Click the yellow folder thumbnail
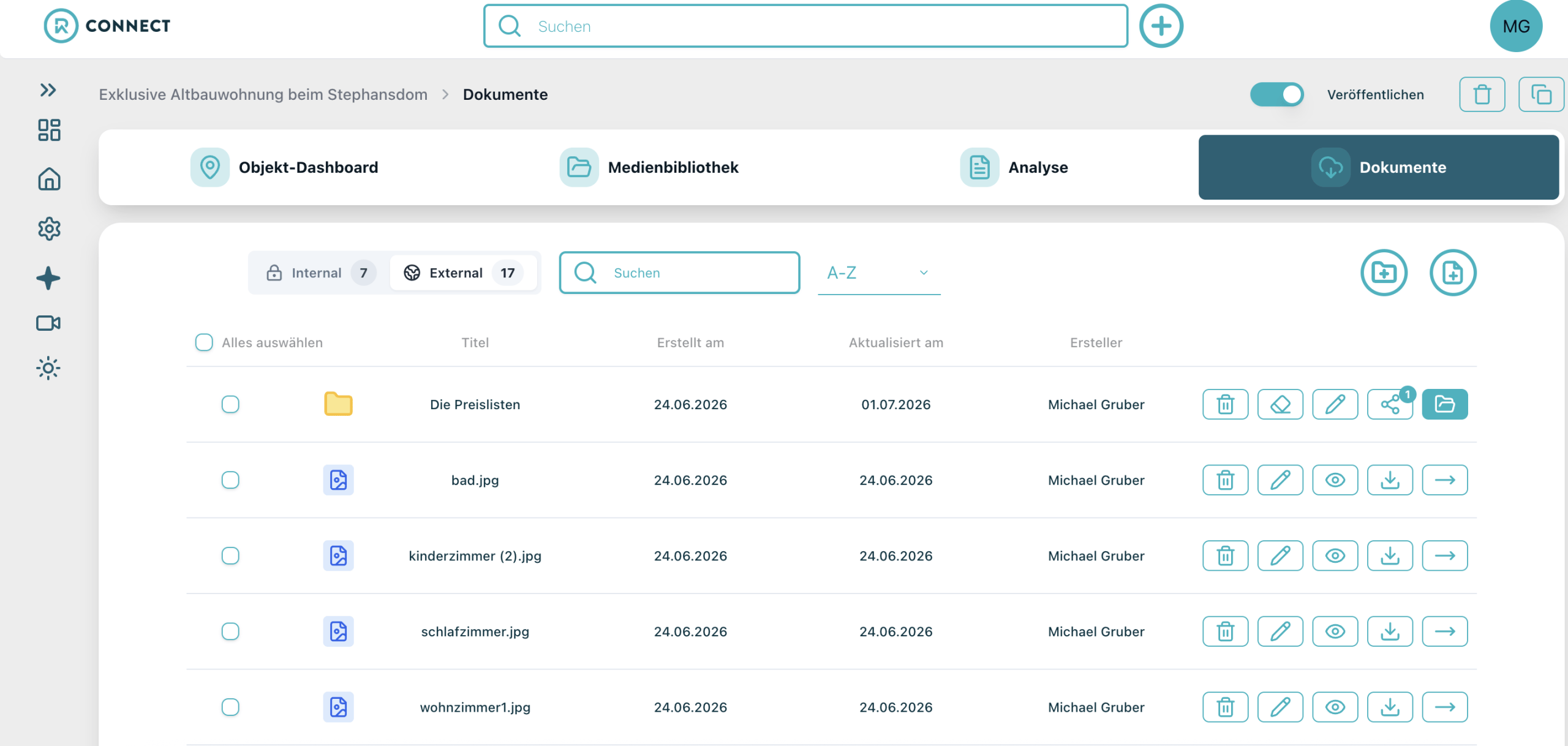The height and width of the screenshot is (746, 1568). pos(338,404)
